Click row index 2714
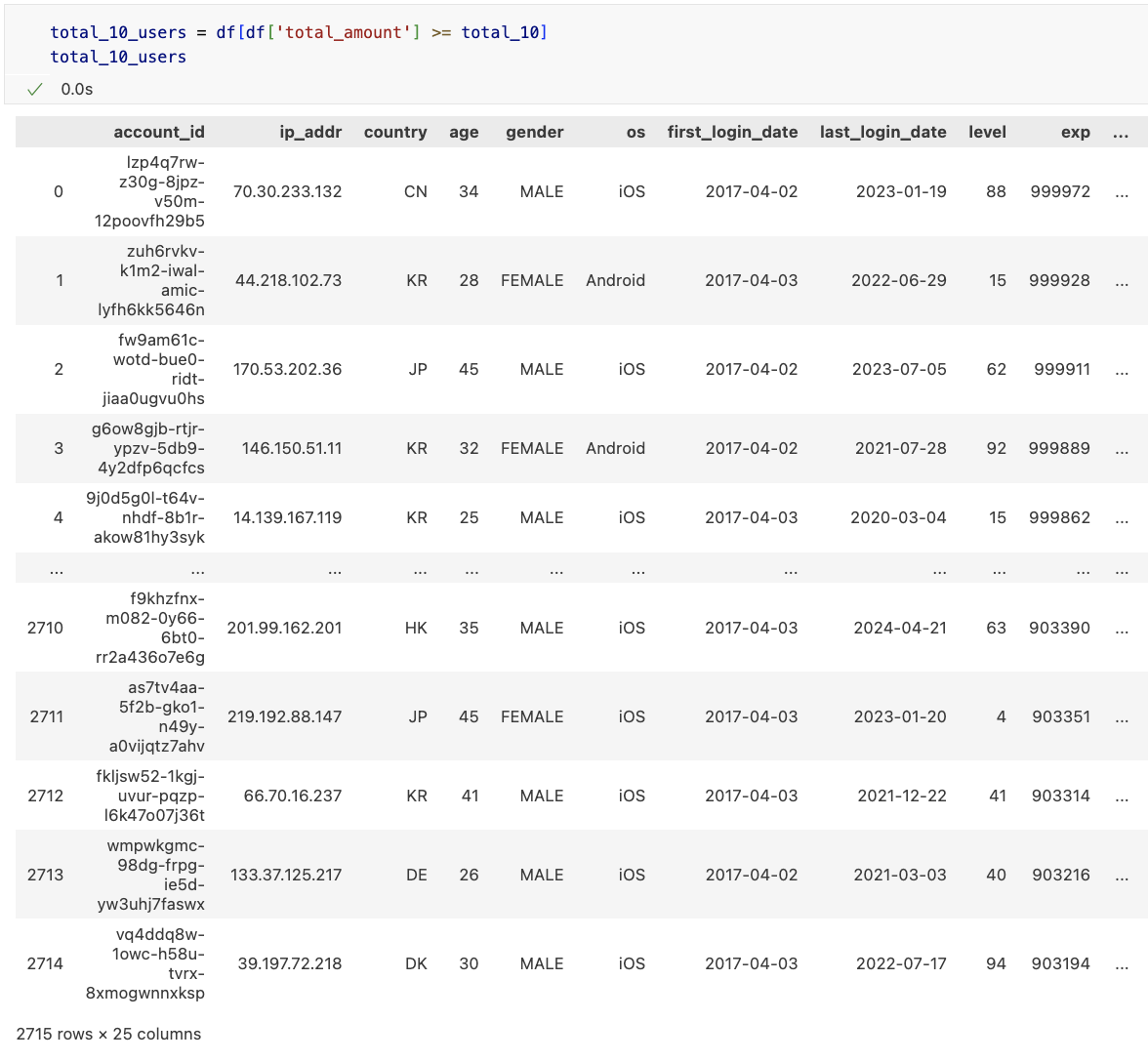 (45, 963)
